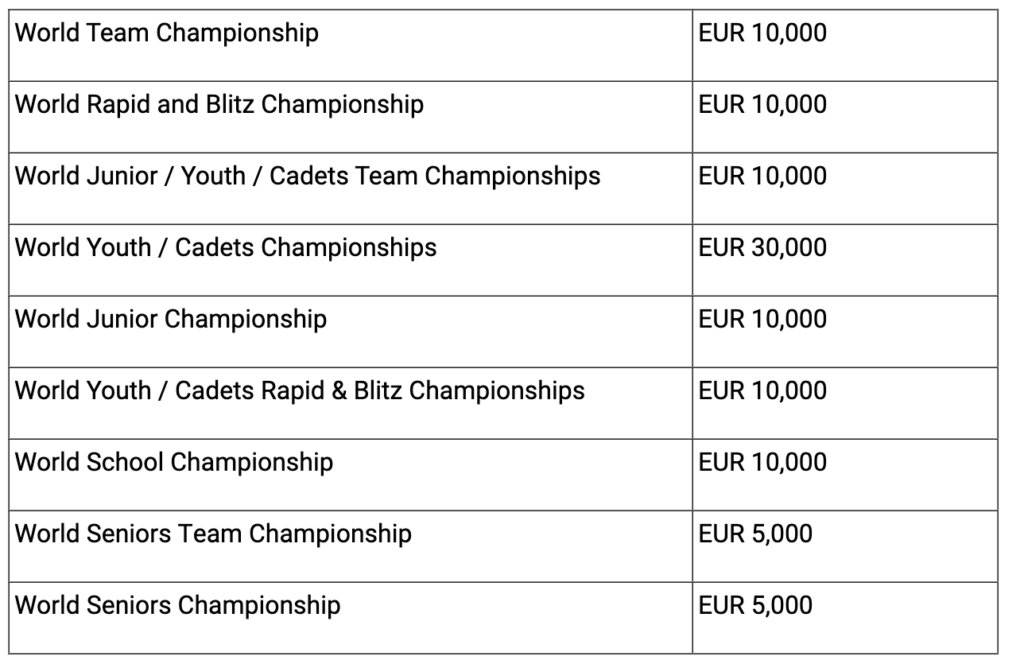Click World Youth / Cadets Rapid & Blitz Championships
Screen dimensions: 1024x660
point(350,403)
